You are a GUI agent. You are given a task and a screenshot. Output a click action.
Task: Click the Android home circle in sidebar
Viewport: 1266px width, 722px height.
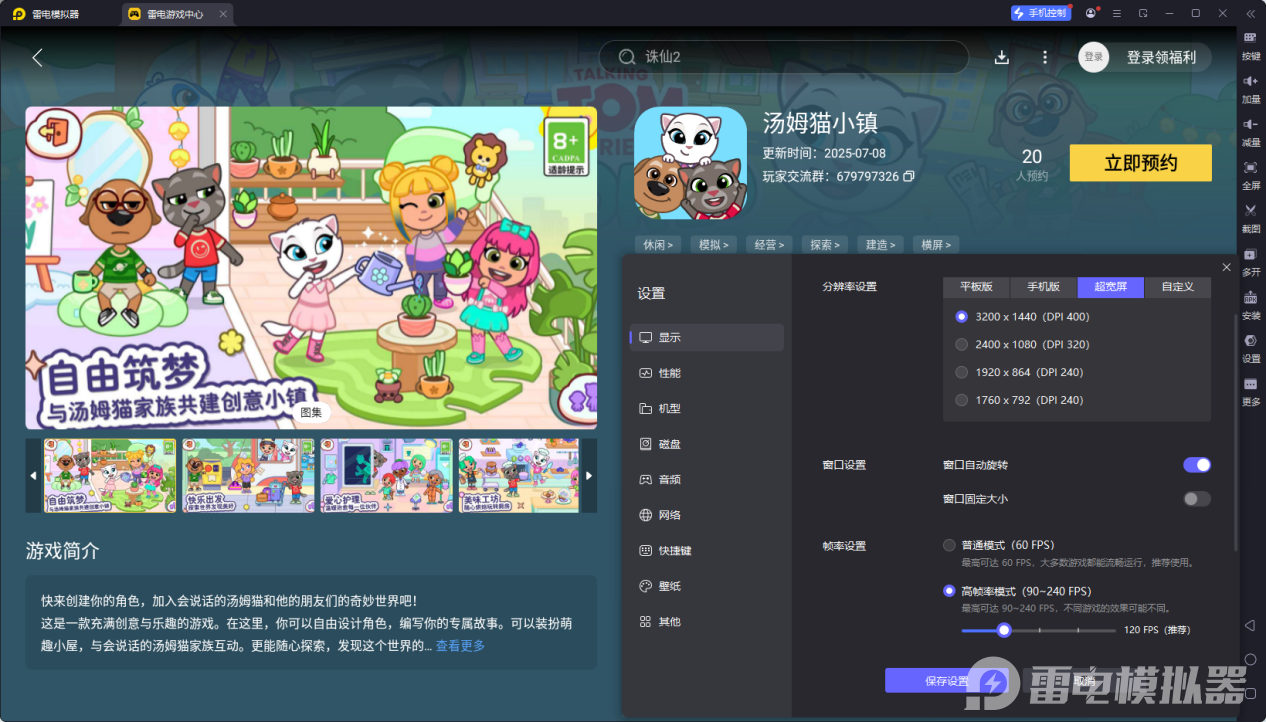pyautogui.click(x=1250, y=659)
